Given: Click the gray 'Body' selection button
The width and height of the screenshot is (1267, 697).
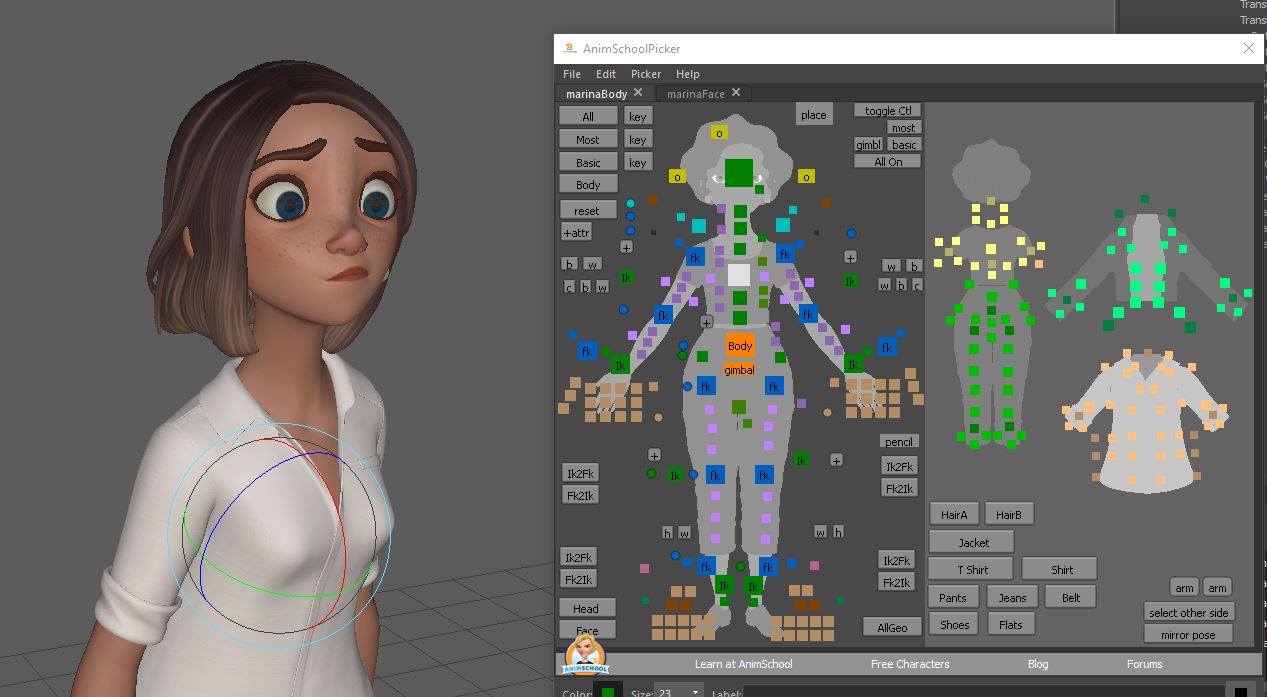Looking at the screenshot, I should point(588,184).
